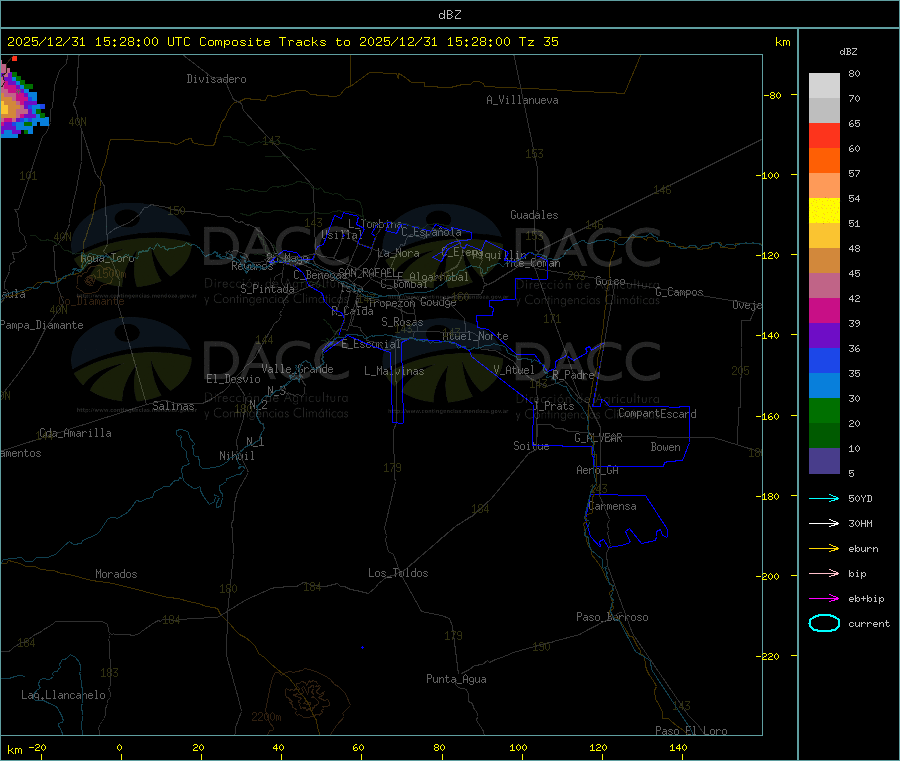Screen dimensions: 900x761
Task: Click the white 30HM arrow in legend
Action: (x=824, y=523)
